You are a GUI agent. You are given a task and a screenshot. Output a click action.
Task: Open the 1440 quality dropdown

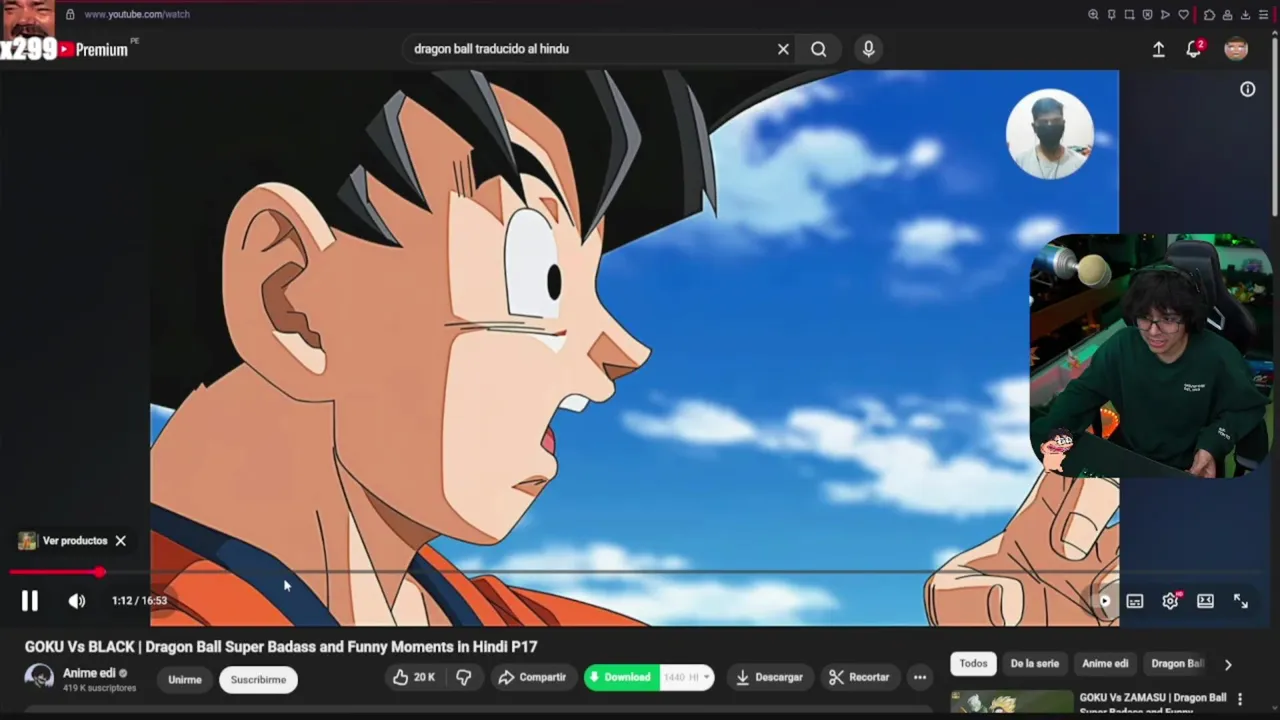point(687,678)
